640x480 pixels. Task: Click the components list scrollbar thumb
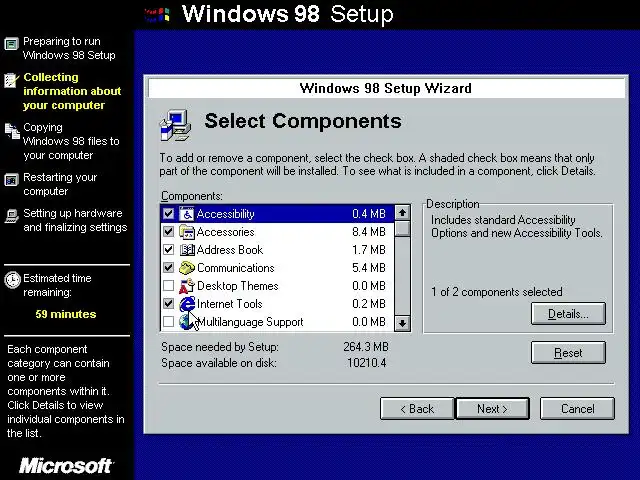point(402,229)
